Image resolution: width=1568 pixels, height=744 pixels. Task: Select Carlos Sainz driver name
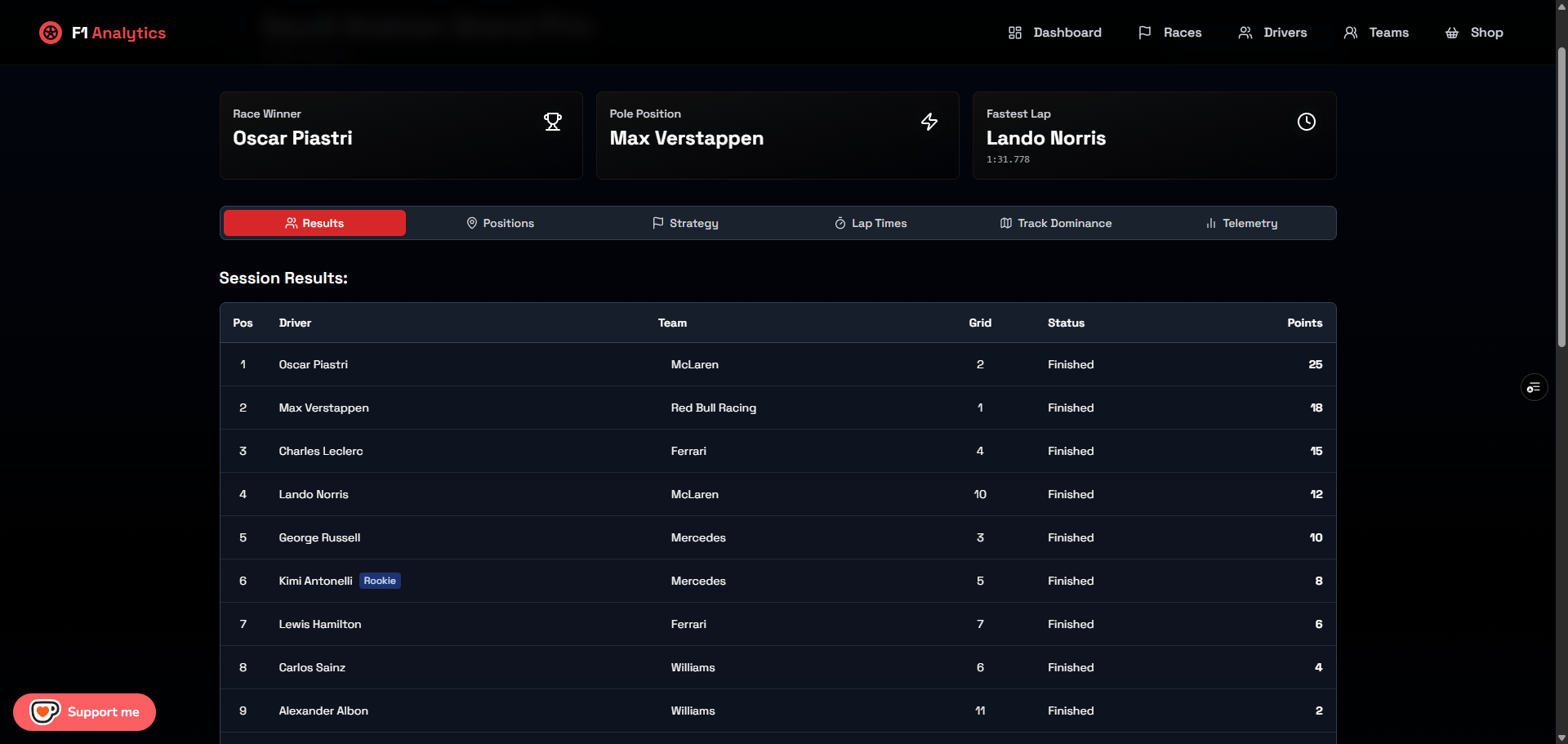[312, 667]
